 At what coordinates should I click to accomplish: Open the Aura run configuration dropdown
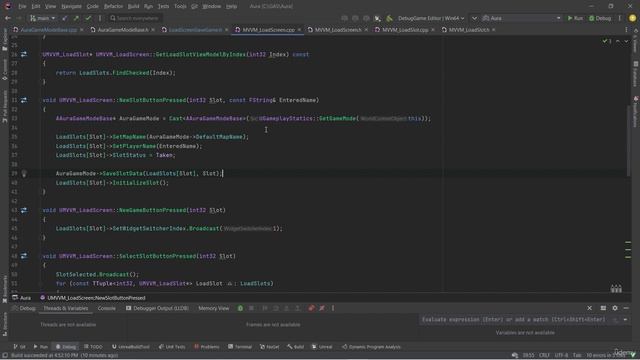pos(521,18)
